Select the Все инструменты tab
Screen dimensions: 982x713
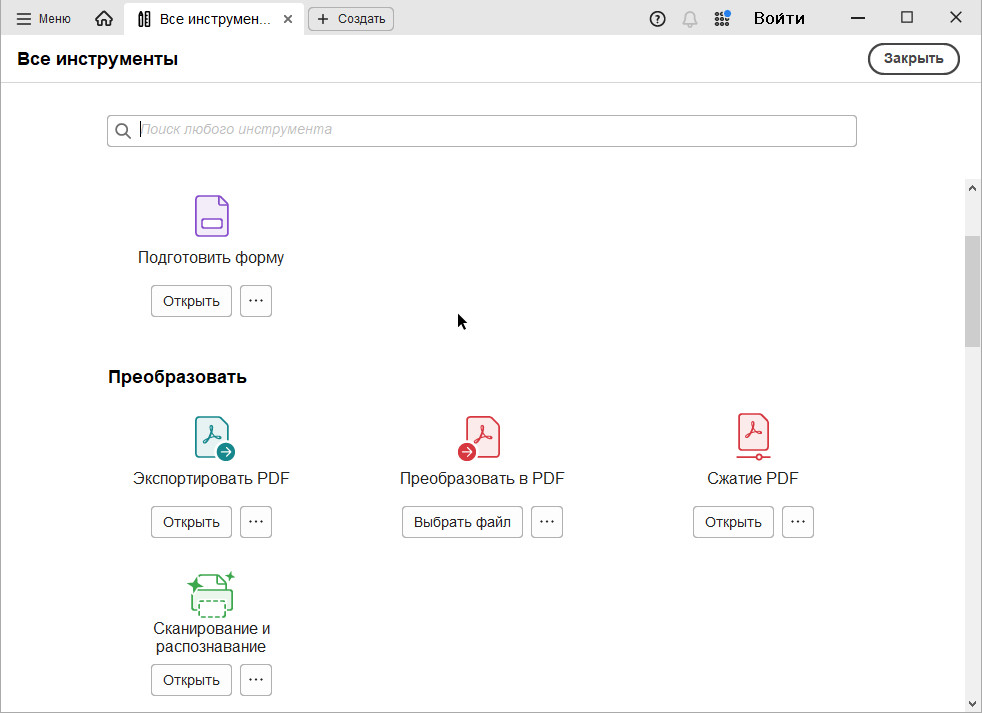click(x=205, y=19)
